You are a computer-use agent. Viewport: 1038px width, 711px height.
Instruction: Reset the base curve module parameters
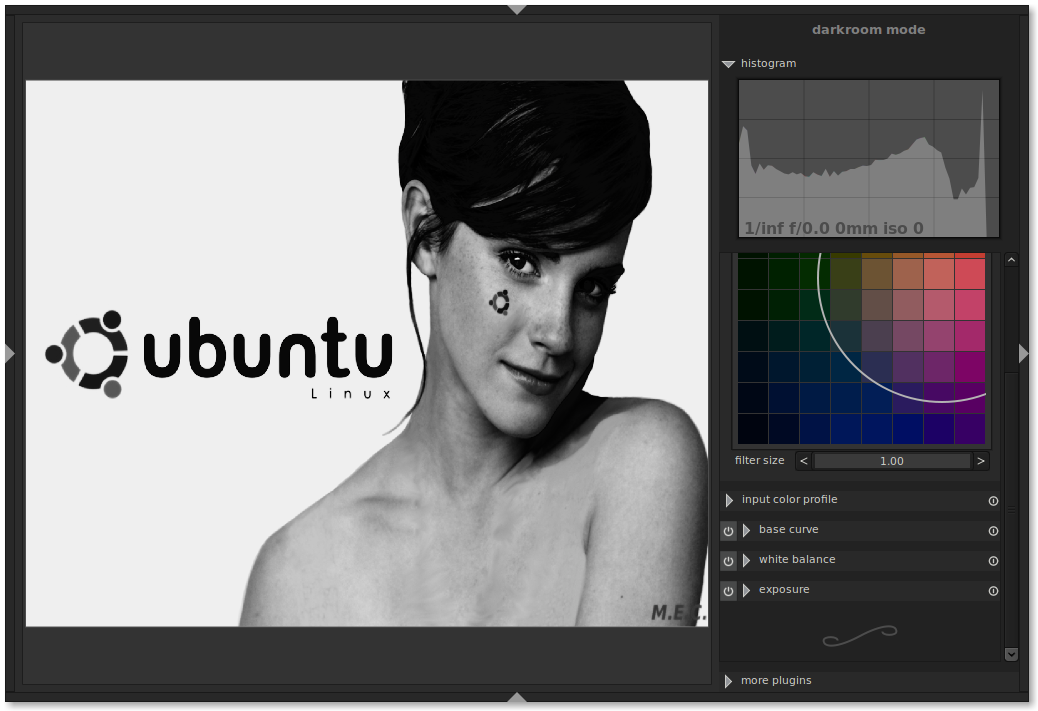point(993,531)
